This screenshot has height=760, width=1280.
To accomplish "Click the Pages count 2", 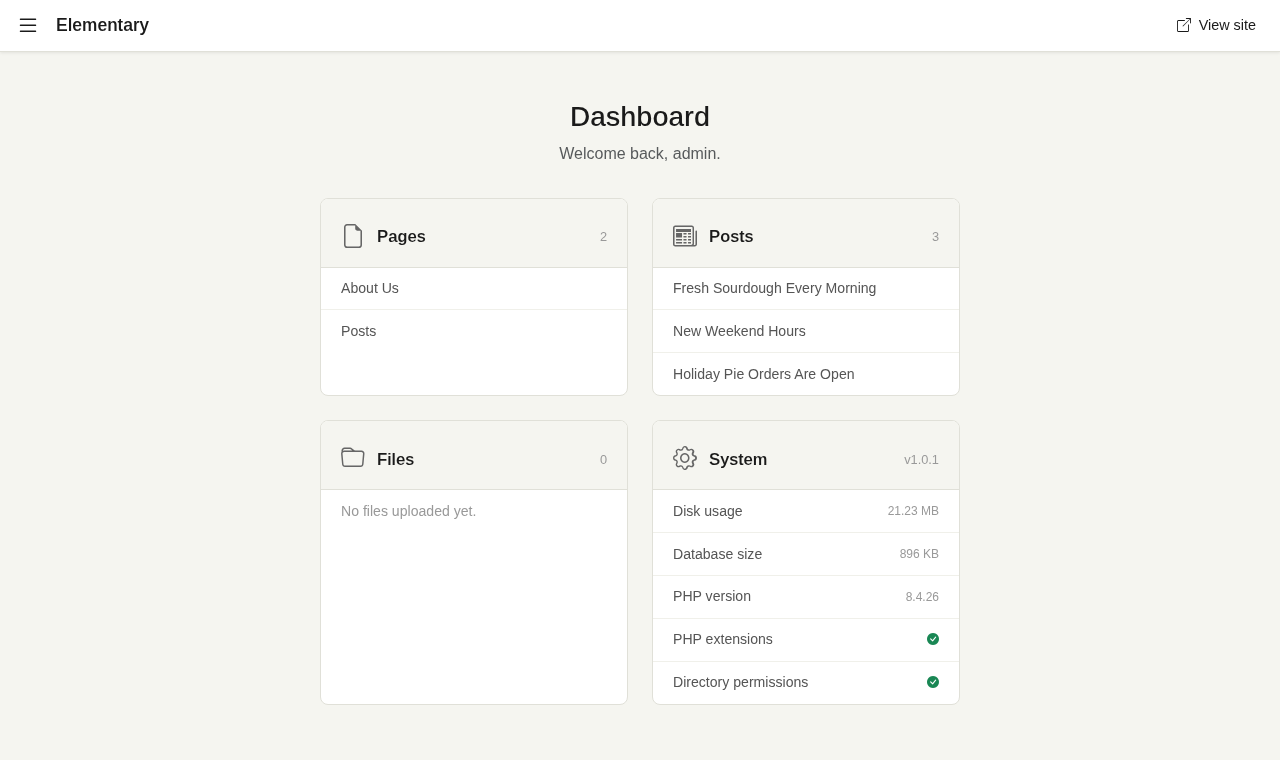I will tap(603, 237).
